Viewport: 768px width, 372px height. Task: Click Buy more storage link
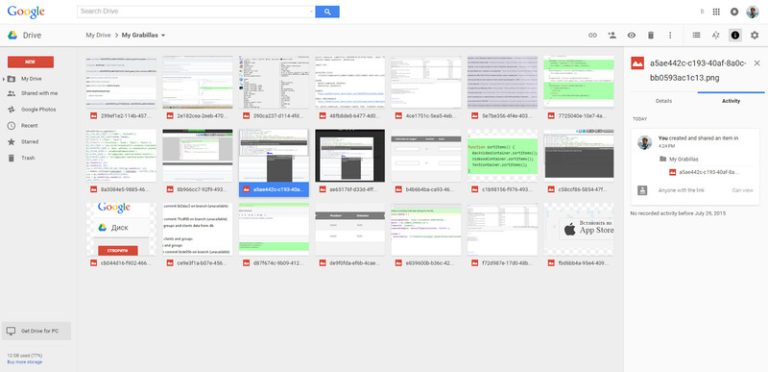pos(24,362)
